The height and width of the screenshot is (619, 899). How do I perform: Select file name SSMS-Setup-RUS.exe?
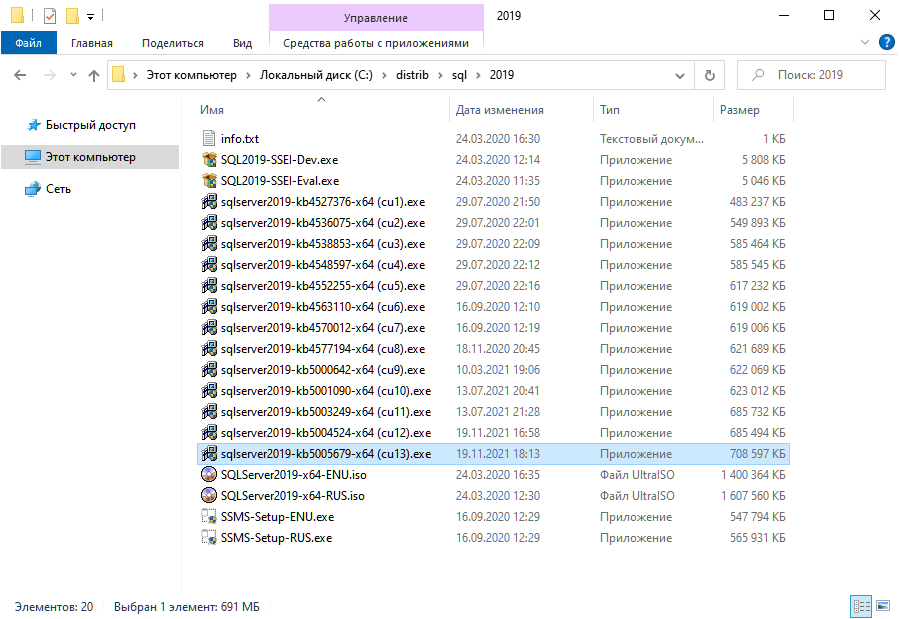click(276, 538)
